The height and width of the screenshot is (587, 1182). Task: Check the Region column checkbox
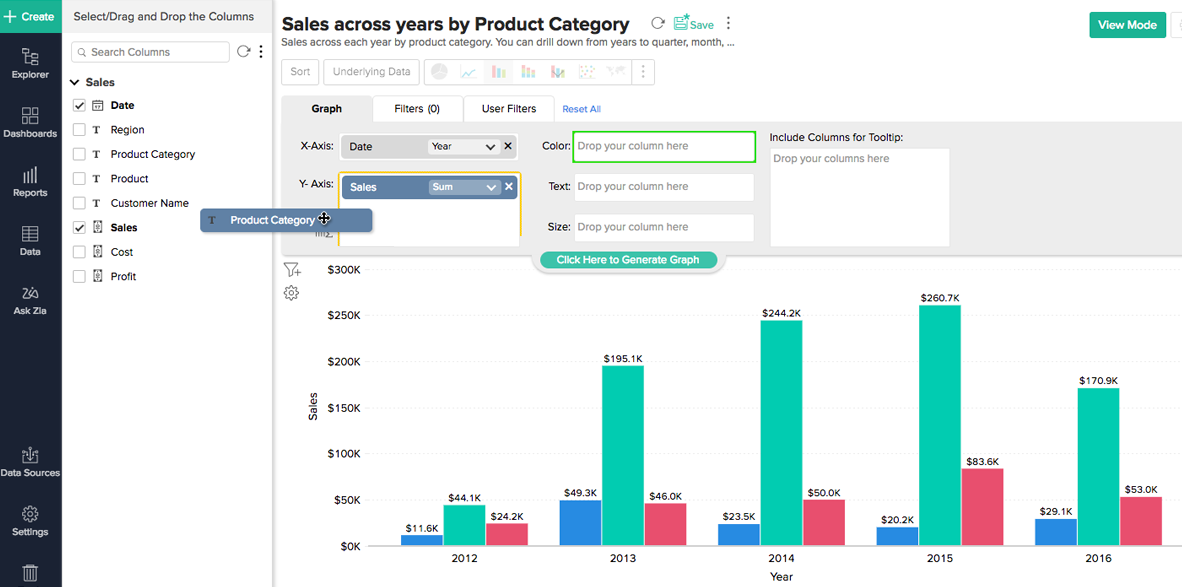79,130
